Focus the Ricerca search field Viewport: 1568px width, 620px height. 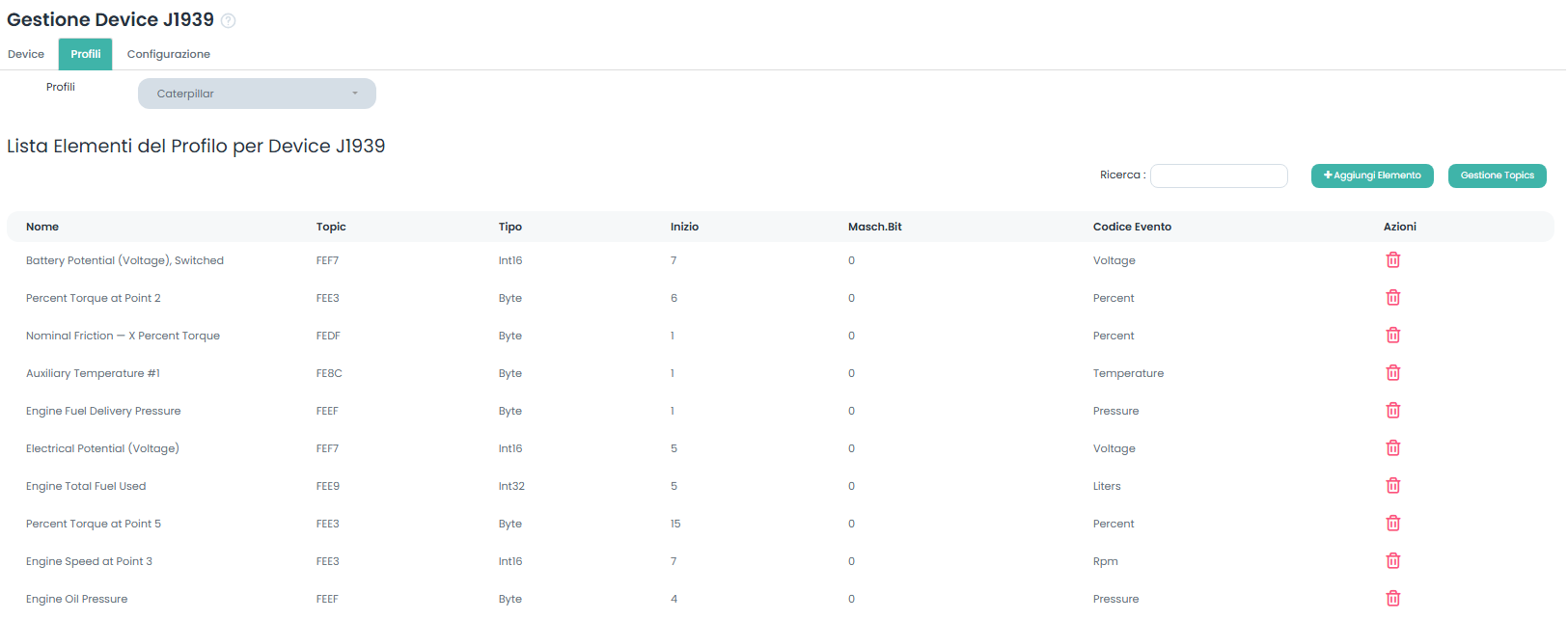(x=1219, y=175)
